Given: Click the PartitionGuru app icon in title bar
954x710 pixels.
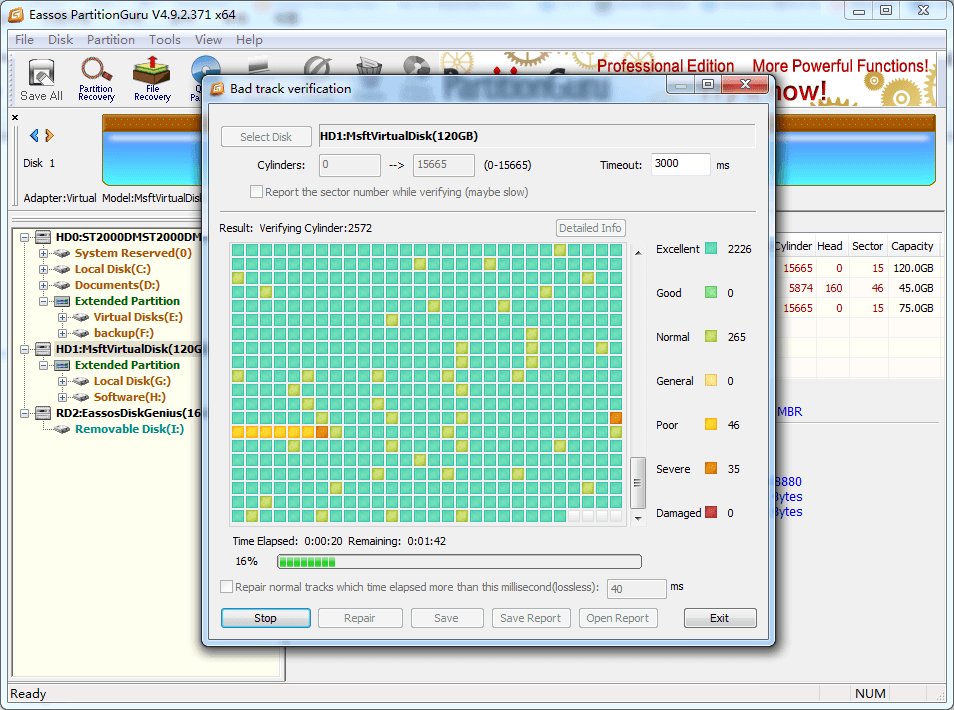Looking at the screenshot, I should tap(16, 14).
